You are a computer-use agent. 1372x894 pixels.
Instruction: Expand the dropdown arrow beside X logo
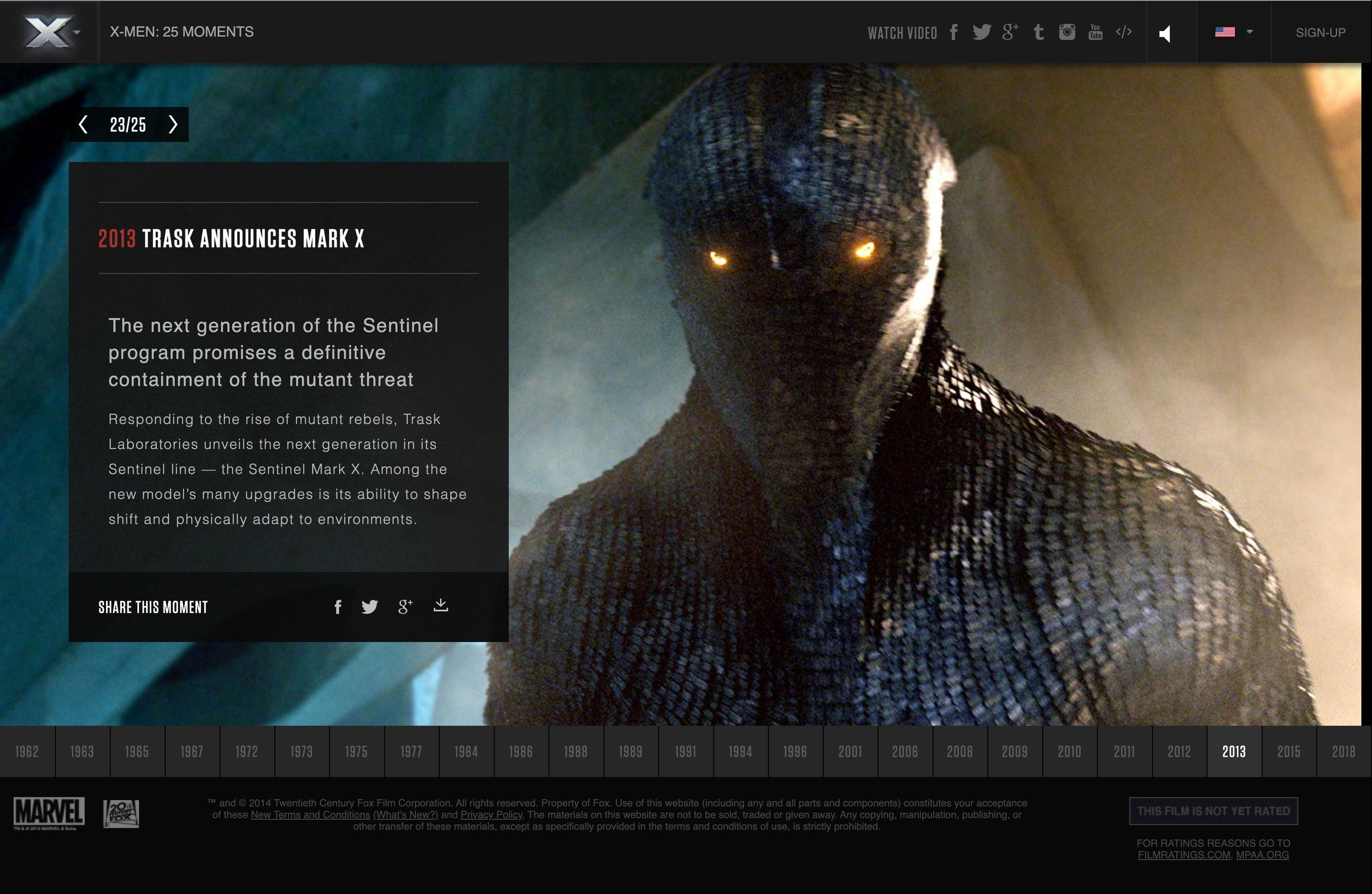pos(77,32)
